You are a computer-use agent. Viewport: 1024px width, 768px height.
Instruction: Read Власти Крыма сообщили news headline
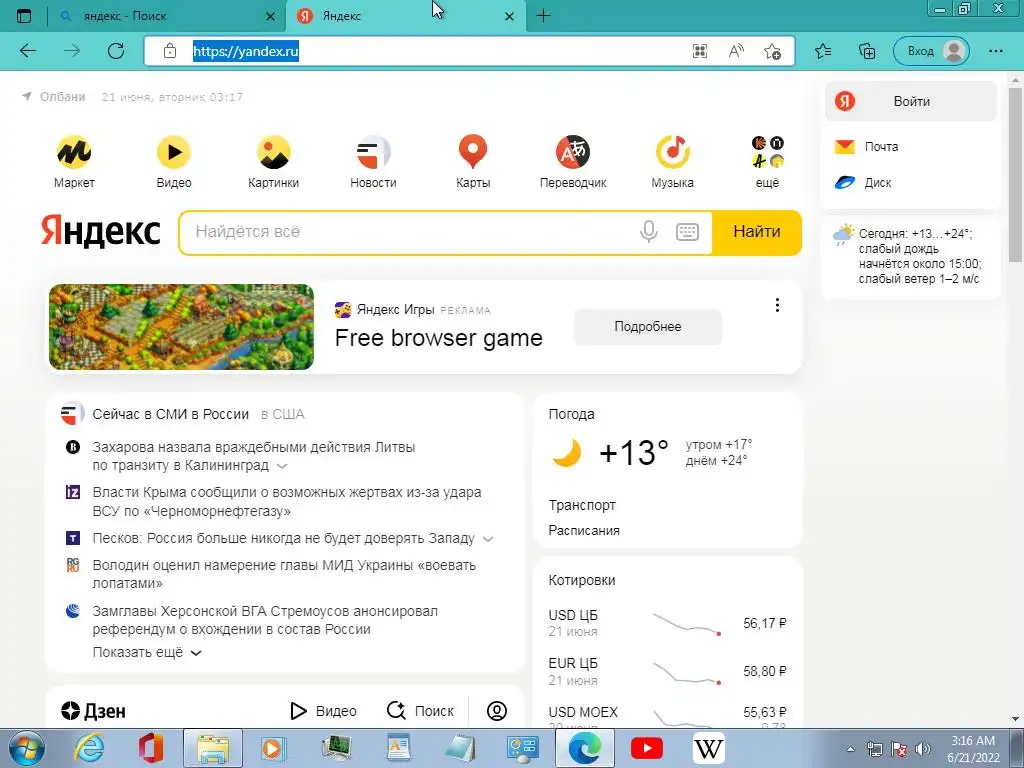click(x=287, y=502)
